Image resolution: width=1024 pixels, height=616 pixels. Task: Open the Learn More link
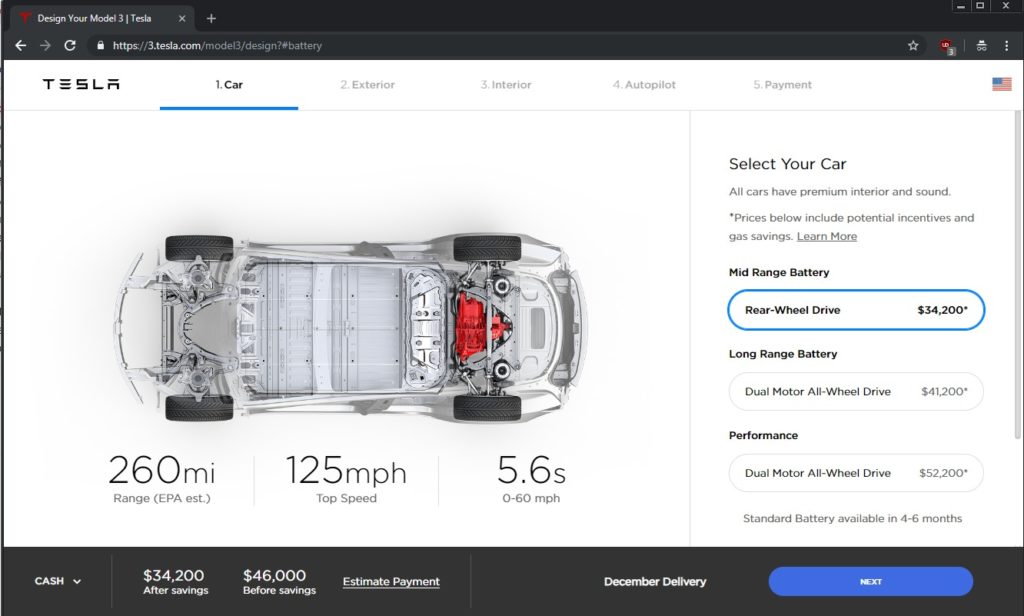pos(827,236)
